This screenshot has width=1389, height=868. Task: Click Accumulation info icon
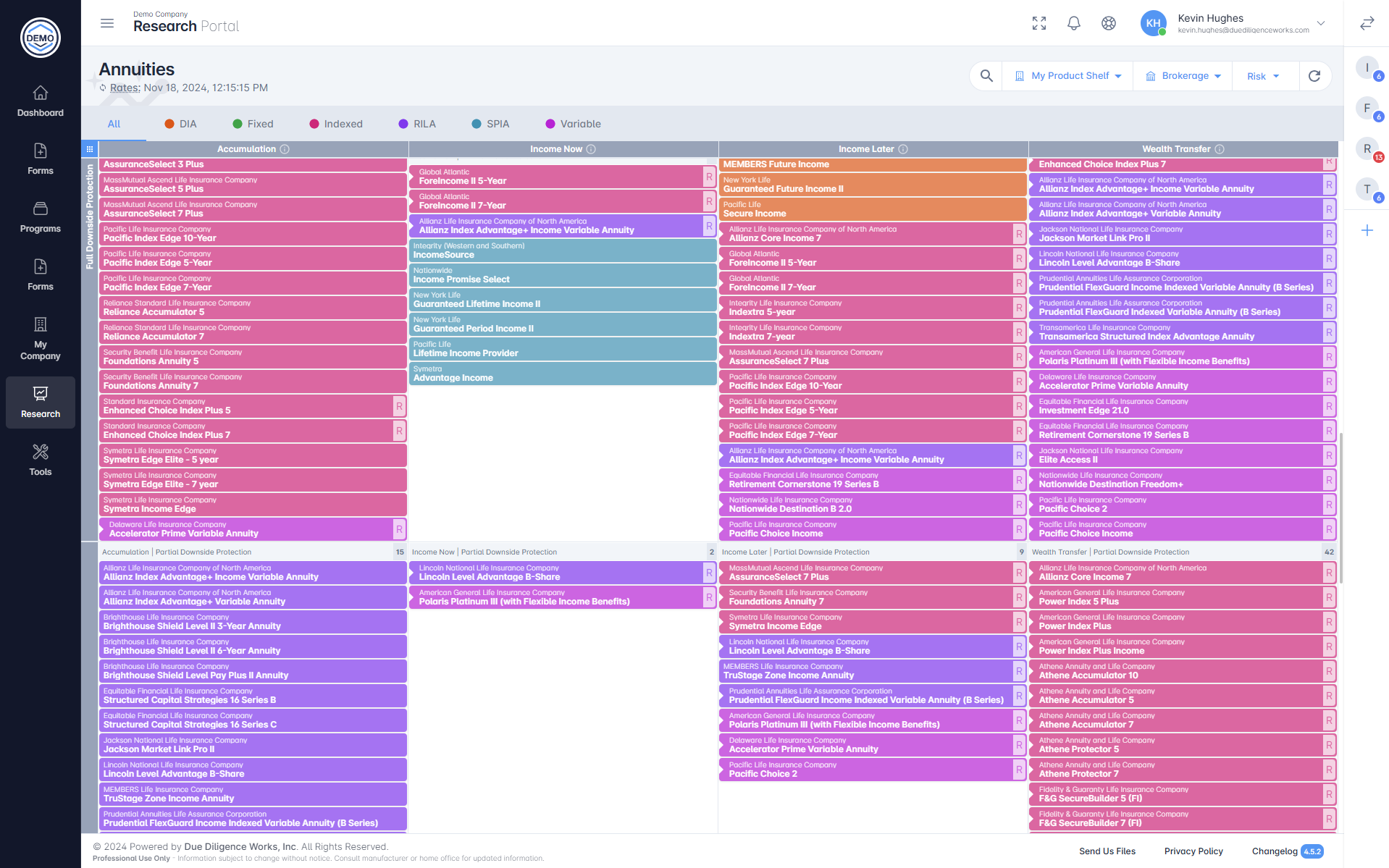(285, 149)
